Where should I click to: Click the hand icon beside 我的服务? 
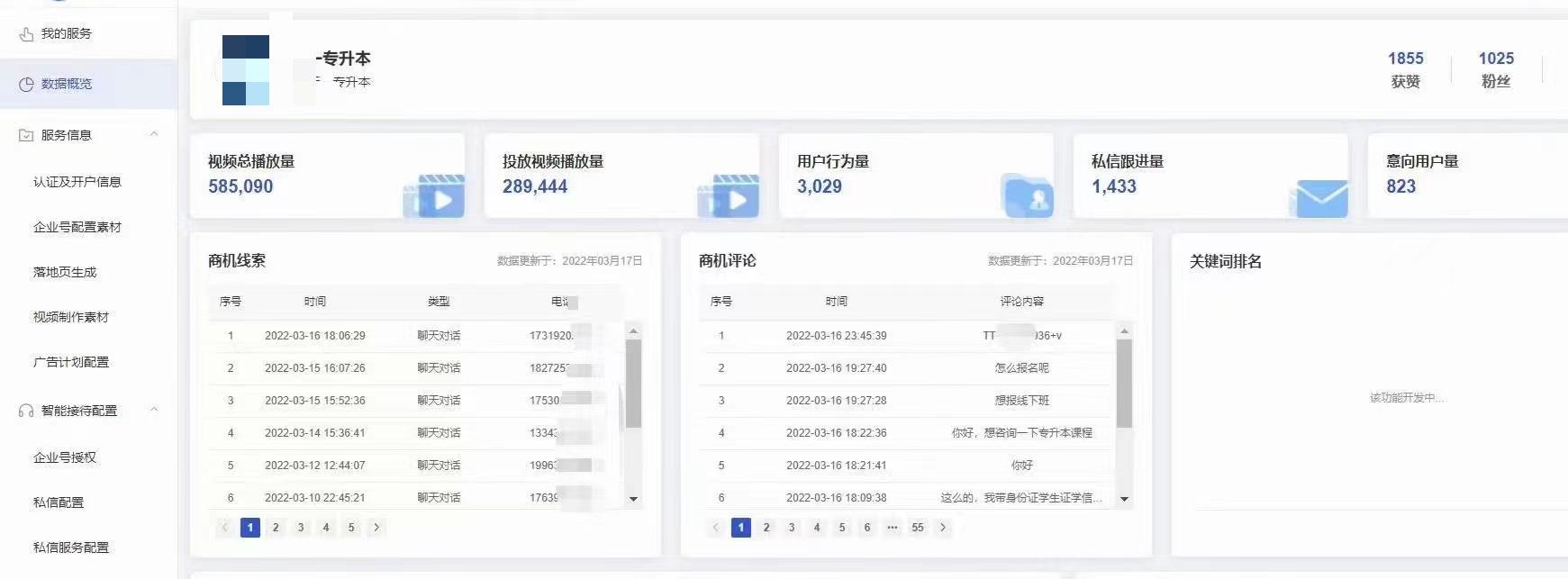(x=26, y=34)
